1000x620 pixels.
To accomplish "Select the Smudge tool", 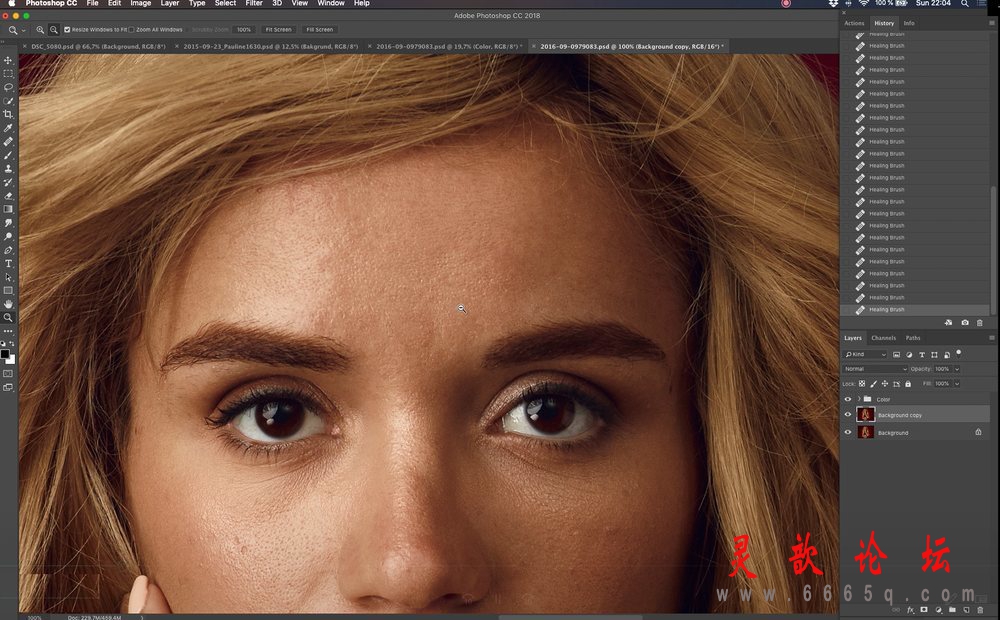I will click(x=8, y=223).
